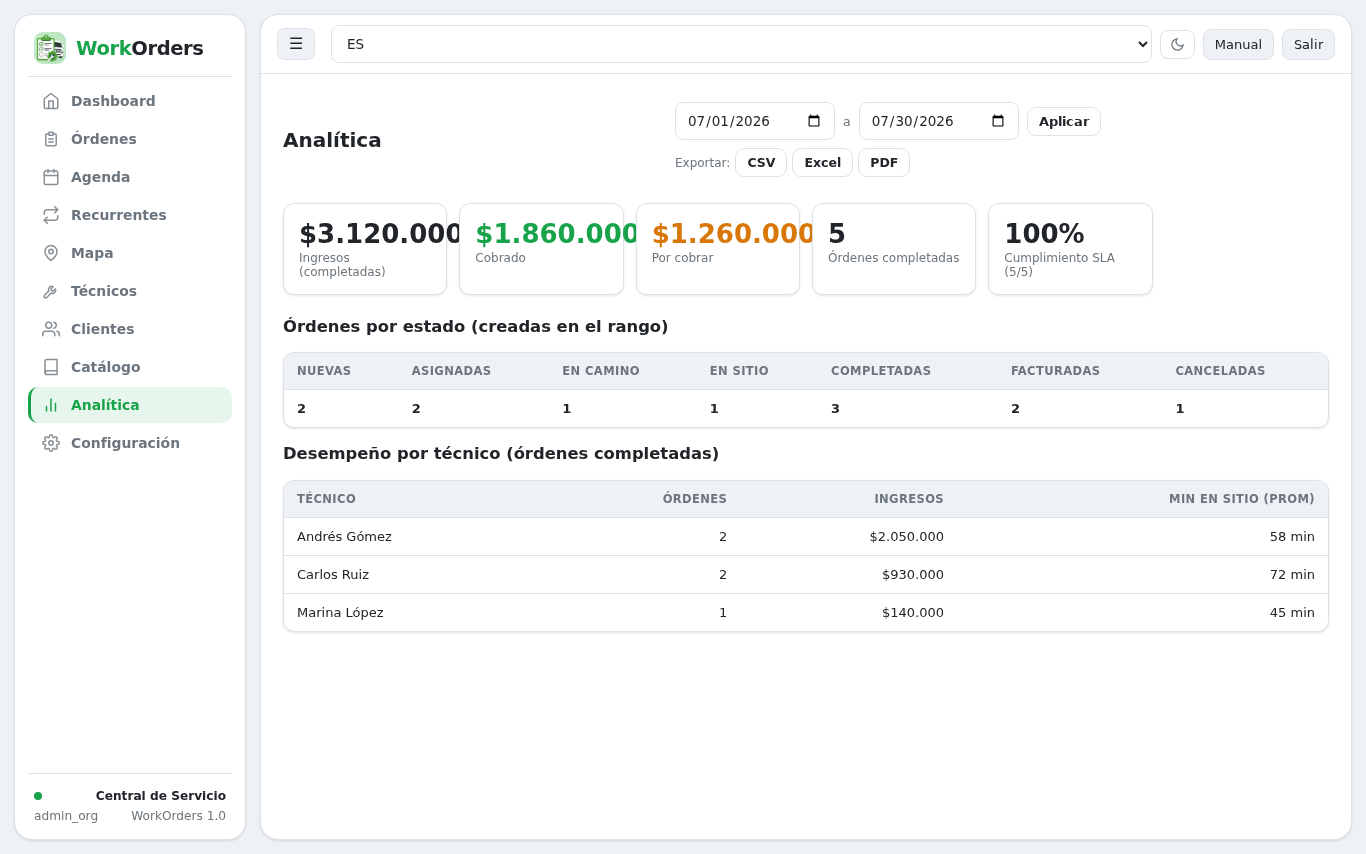This screenshot has height=854, width=1366.
Task: Click the Órdenes completadas card showing 5
Action: point(894,249)
